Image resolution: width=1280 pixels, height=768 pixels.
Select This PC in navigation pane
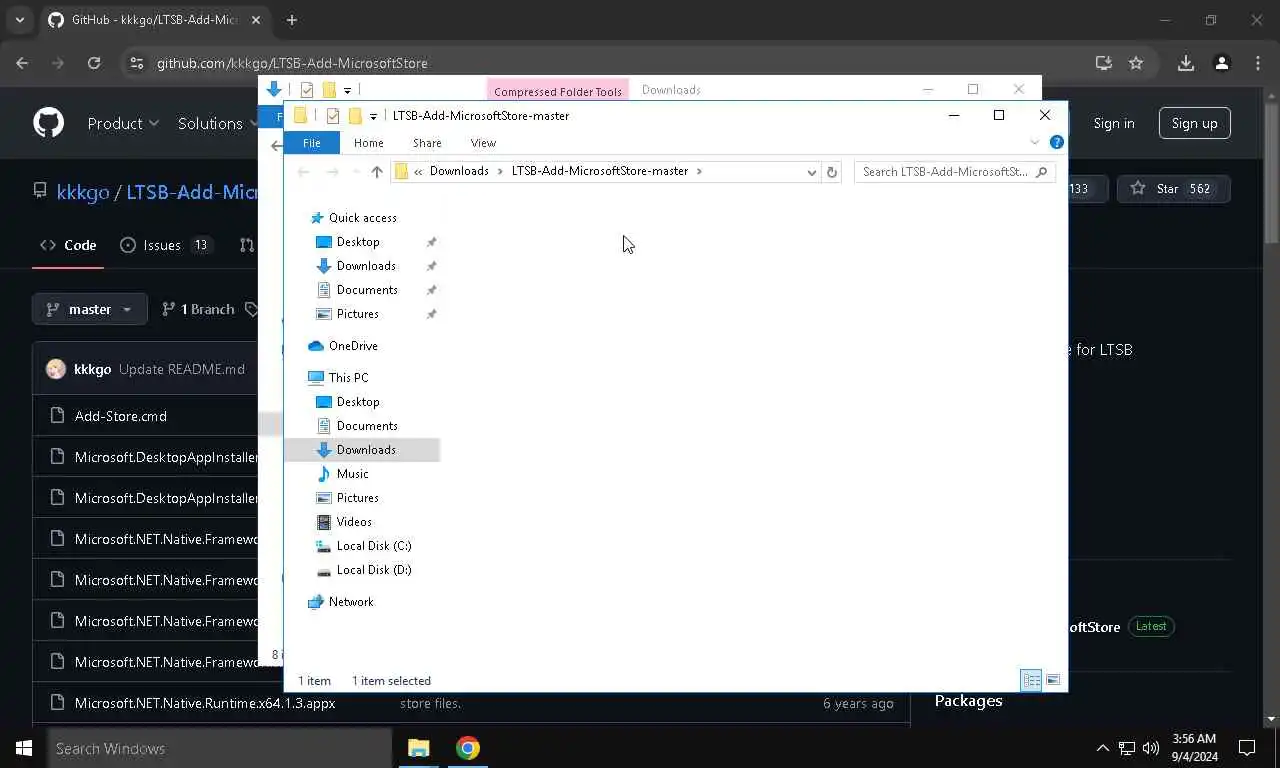[x=348, y=378]
